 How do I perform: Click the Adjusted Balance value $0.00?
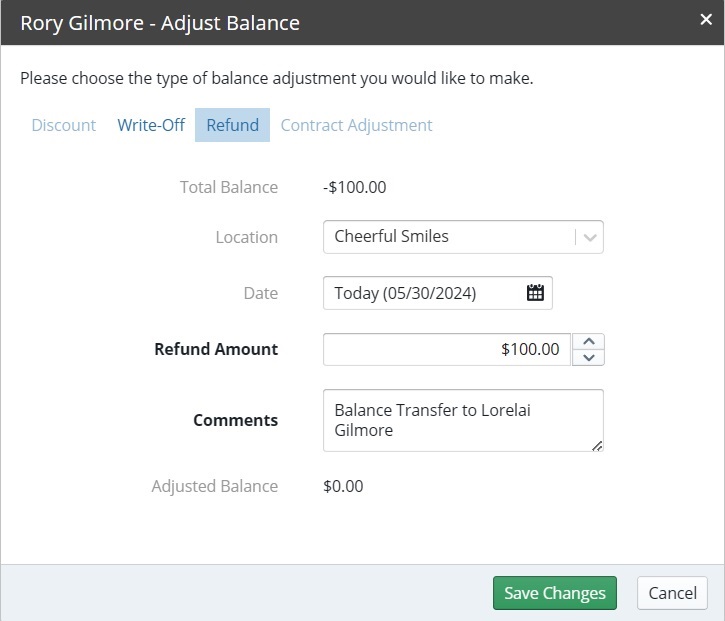(343, 486)
